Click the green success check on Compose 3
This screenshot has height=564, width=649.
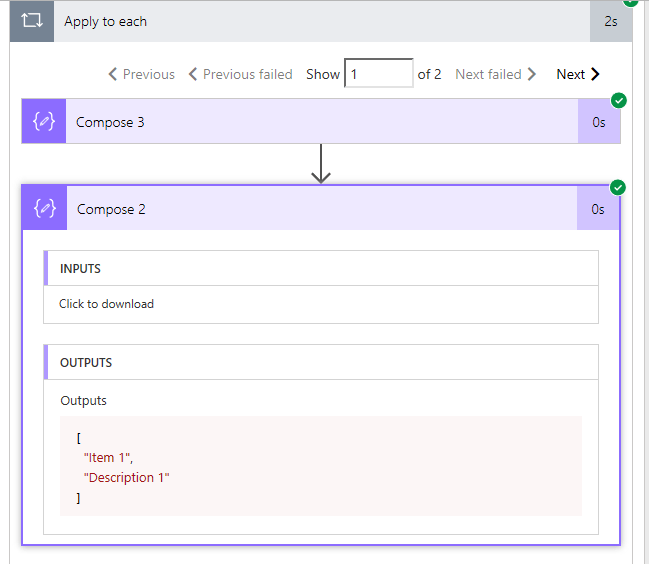pos(619,100)
